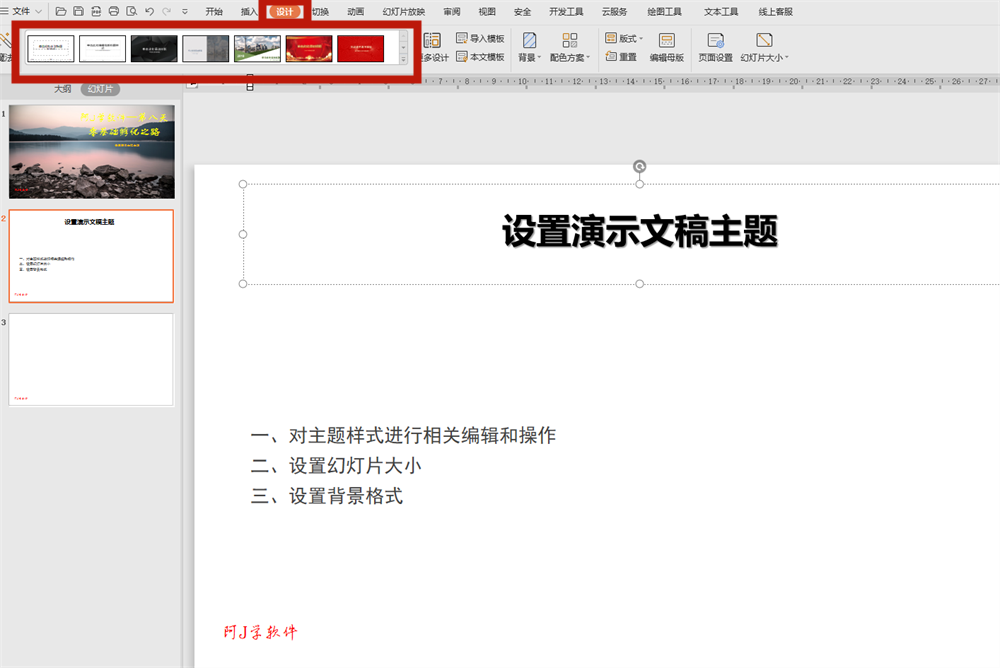Select blank slide 3 thumbnail
Screen dimensions: 1000x668
91,359
